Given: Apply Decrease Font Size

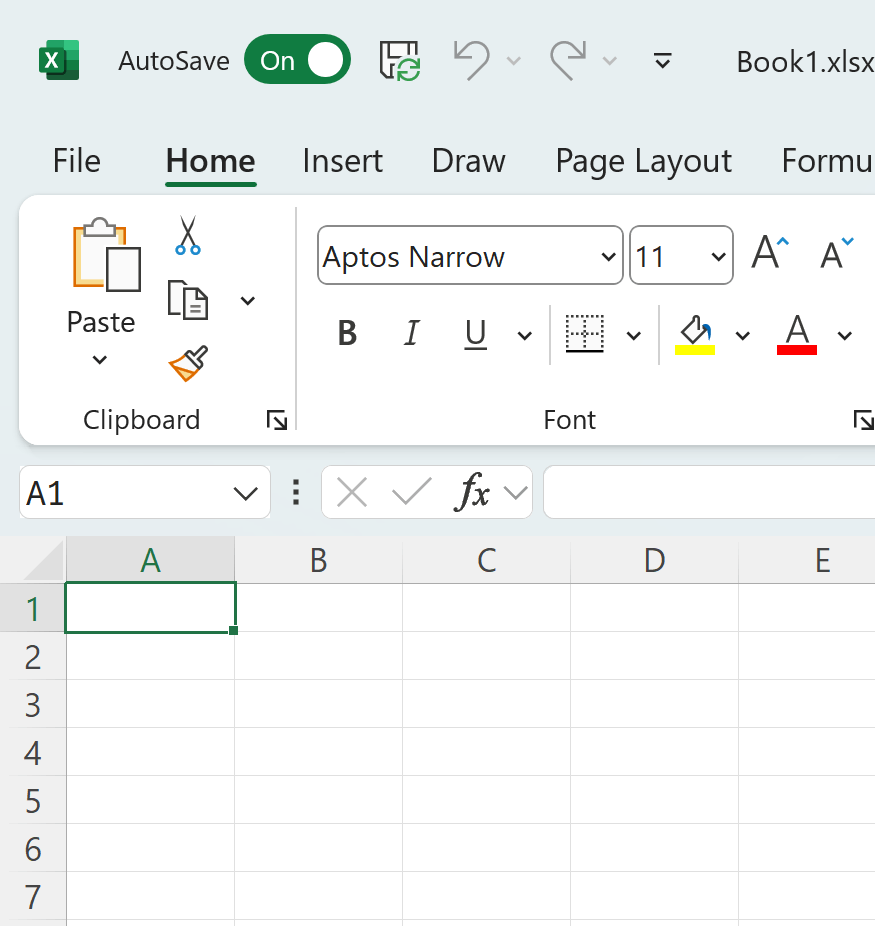Looking at the screenshot, I should (x=833, y=252).
